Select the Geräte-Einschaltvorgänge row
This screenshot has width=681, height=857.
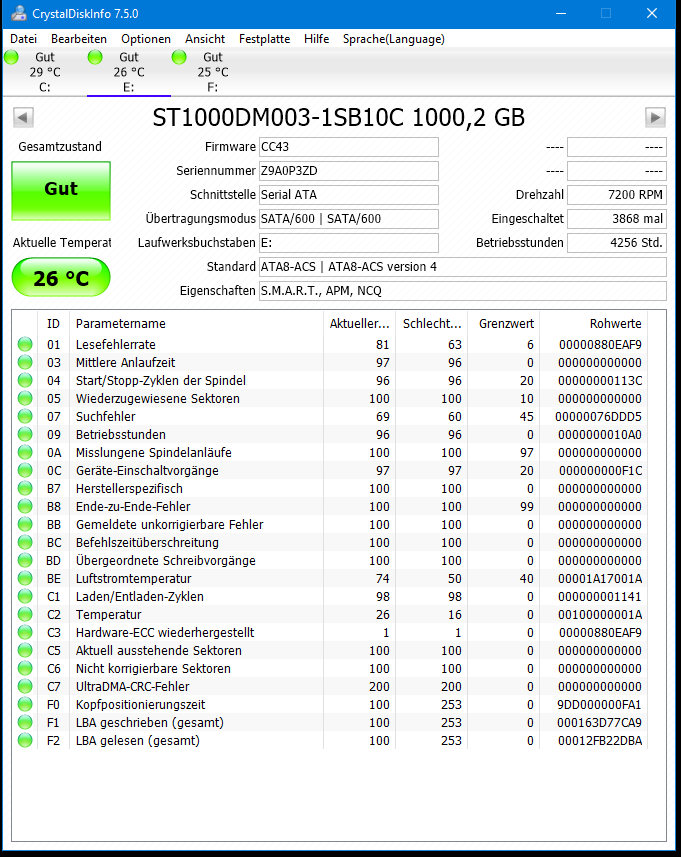[x=330, y=471]
